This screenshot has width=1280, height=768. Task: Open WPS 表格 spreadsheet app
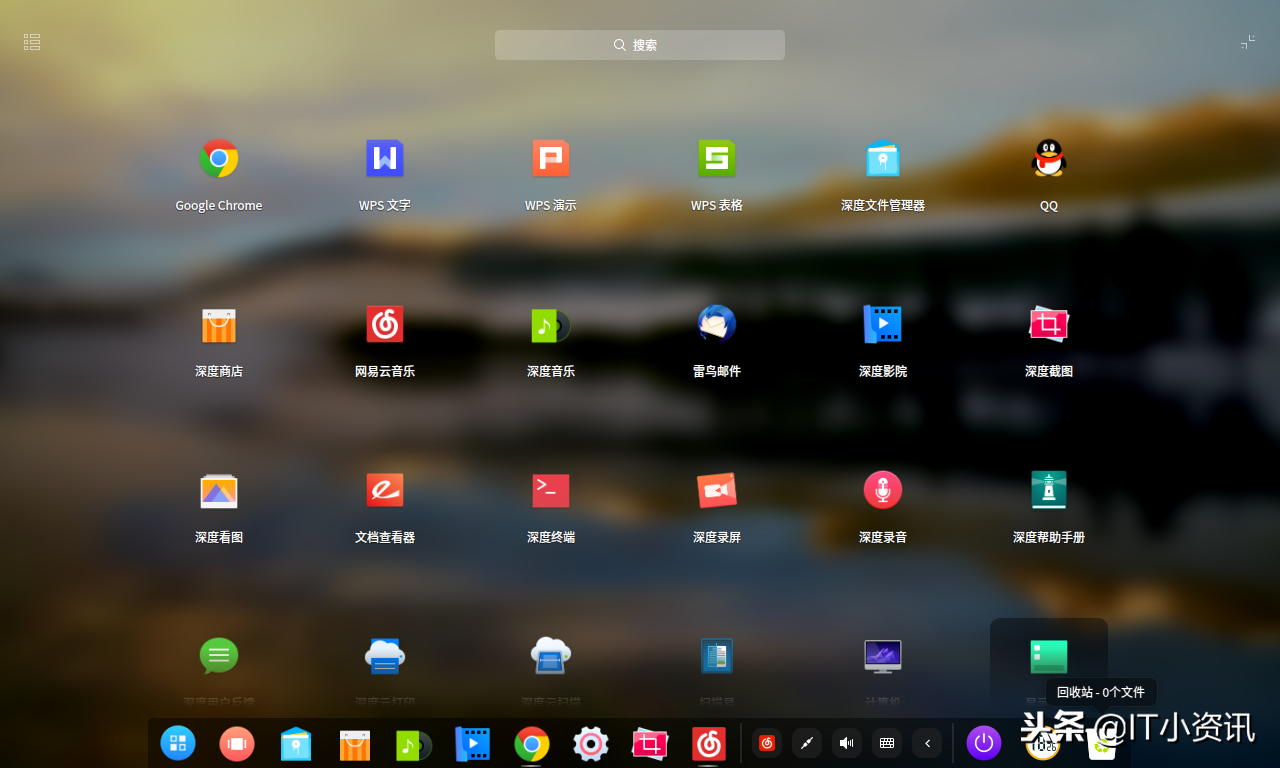click(717, 159)
